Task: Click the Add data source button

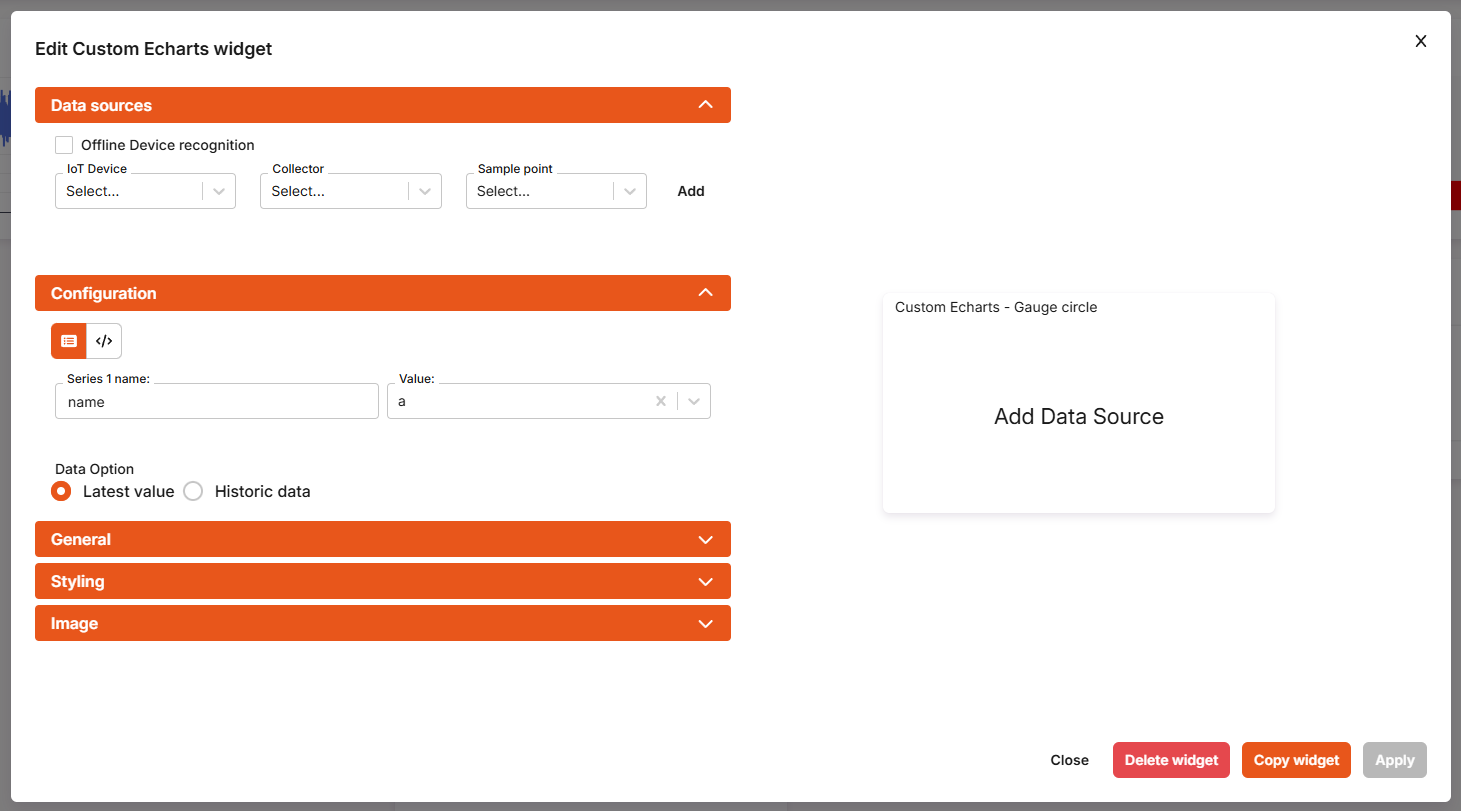Action: tap(691, 191)
